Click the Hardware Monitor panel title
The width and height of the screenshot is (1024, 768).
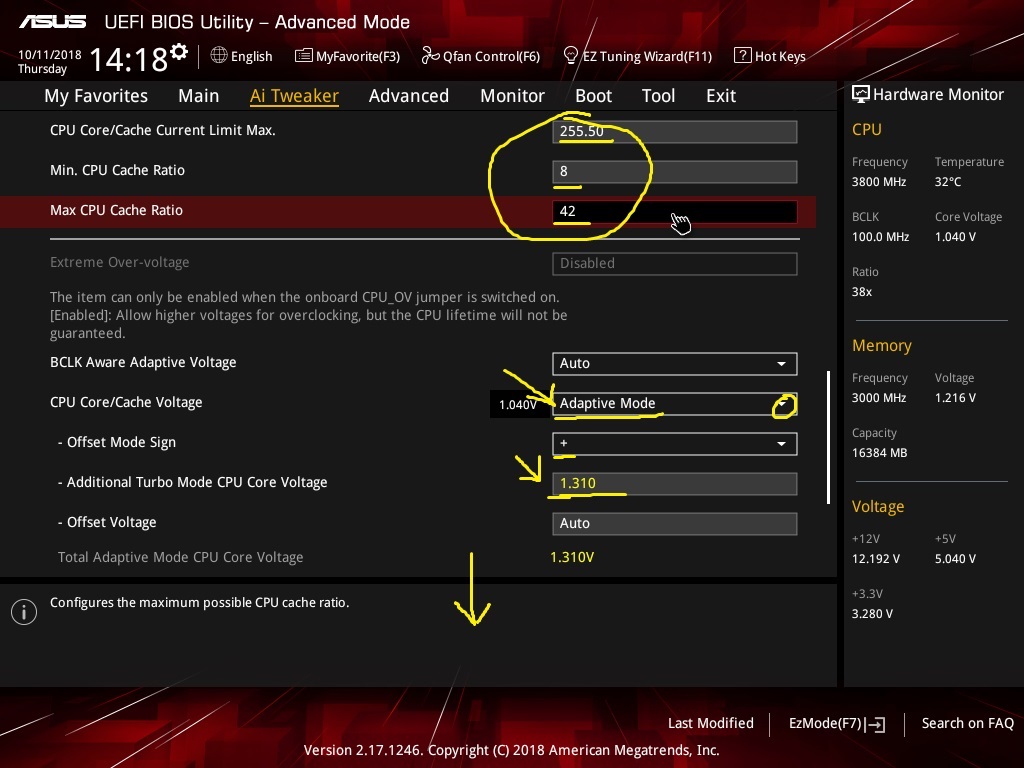pyautogui.click(x=938, y=95)
